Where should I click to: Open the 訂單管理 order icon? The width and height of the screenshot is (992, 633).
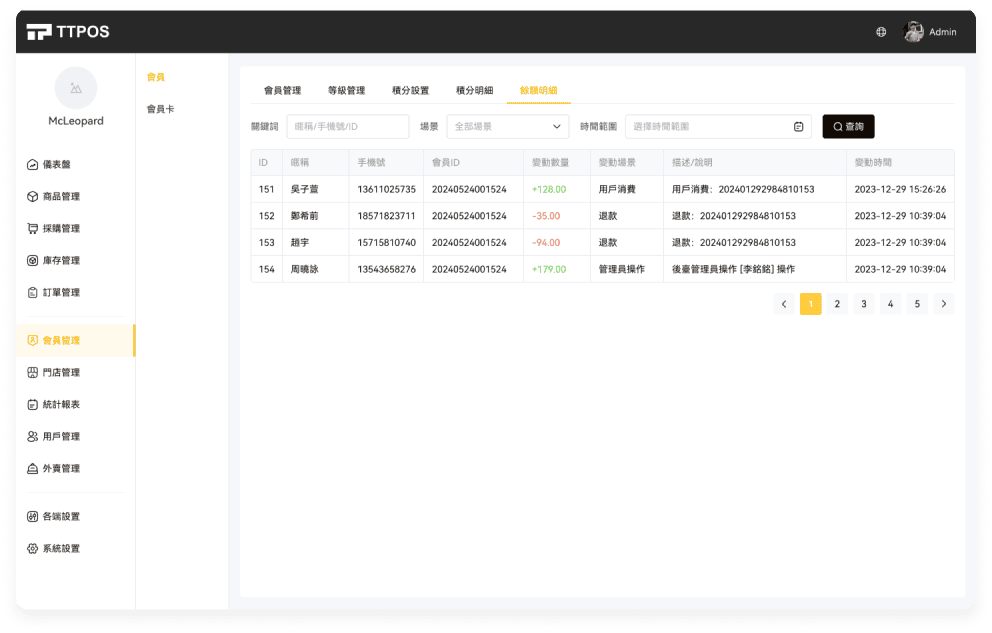point(33,293)
